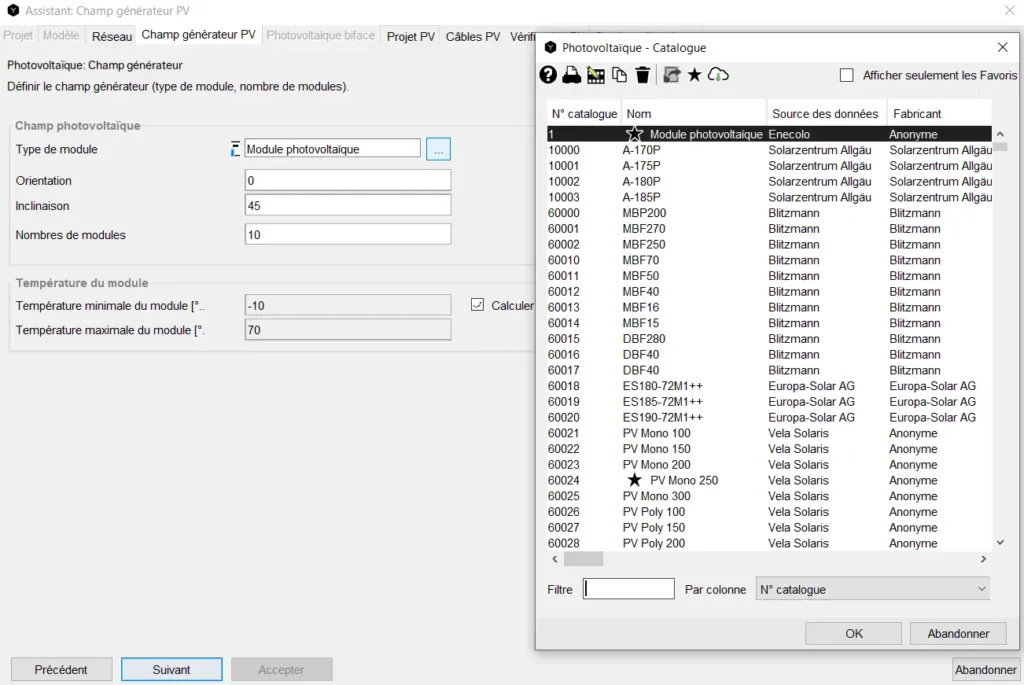The image size is (1024, 685).
Task: Enable 'Afficher seulement les Favoris' checkbox
Action: click(847, 75)
